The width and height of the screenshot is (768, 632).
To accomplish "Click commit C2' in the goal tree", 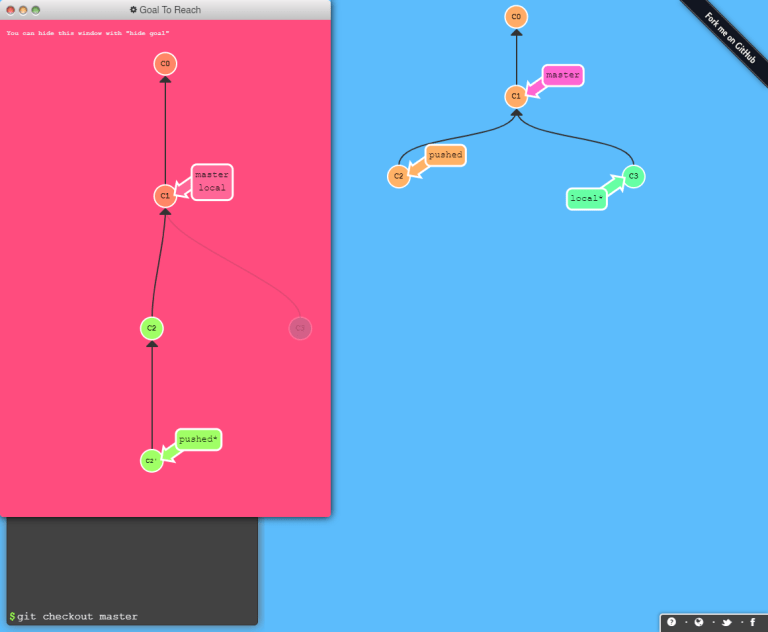I will (x=151, y=461).
